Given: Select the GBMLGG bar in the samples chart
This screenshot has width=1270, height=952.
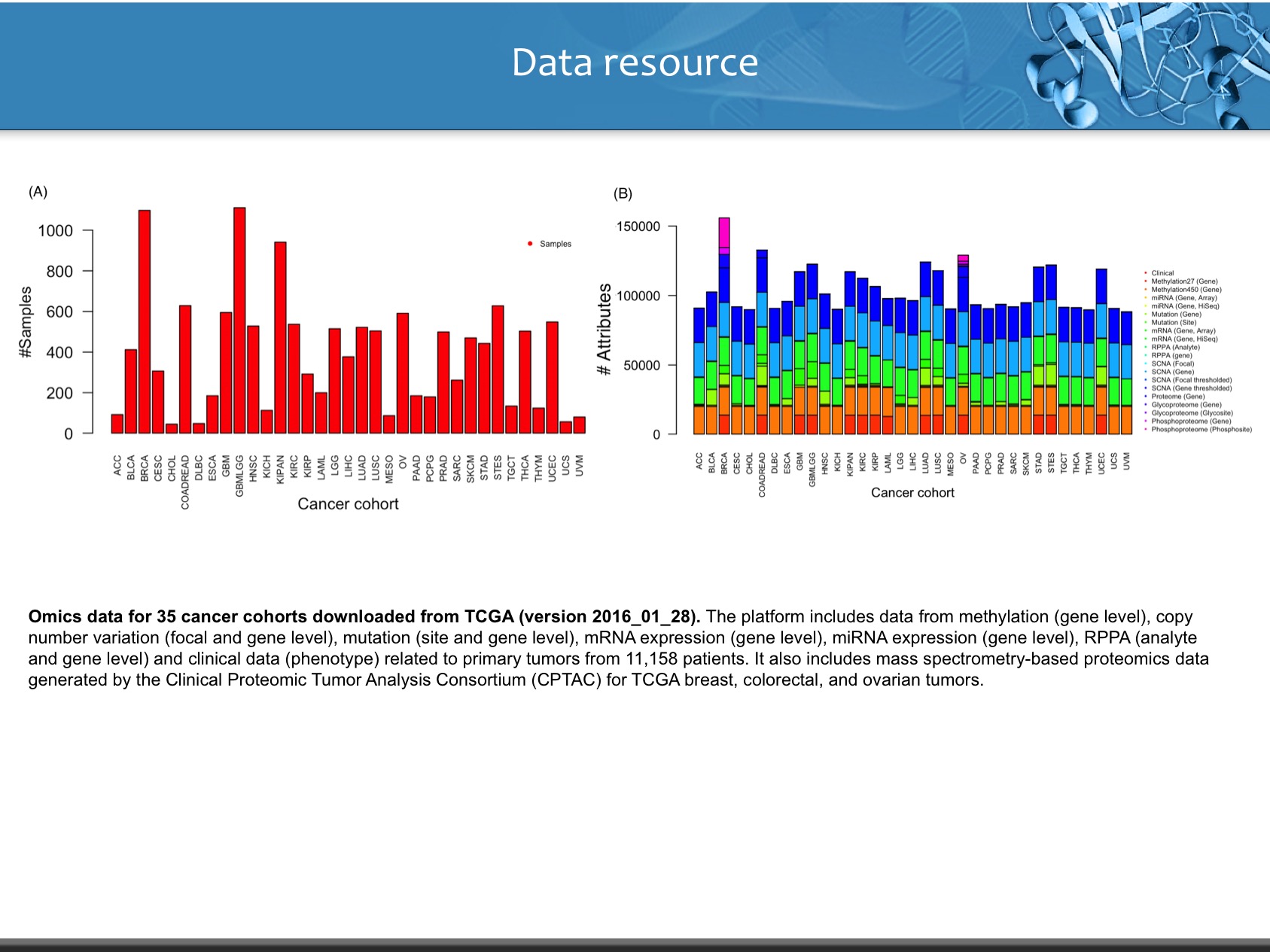Looking at the screenshot, I should 239,324.
